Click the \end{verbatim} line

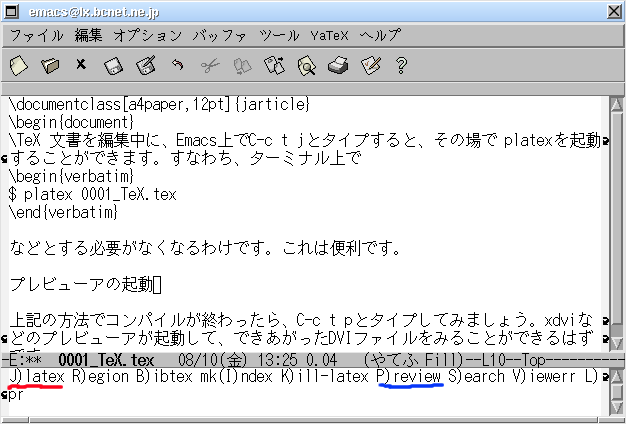[x=63, y=212]
